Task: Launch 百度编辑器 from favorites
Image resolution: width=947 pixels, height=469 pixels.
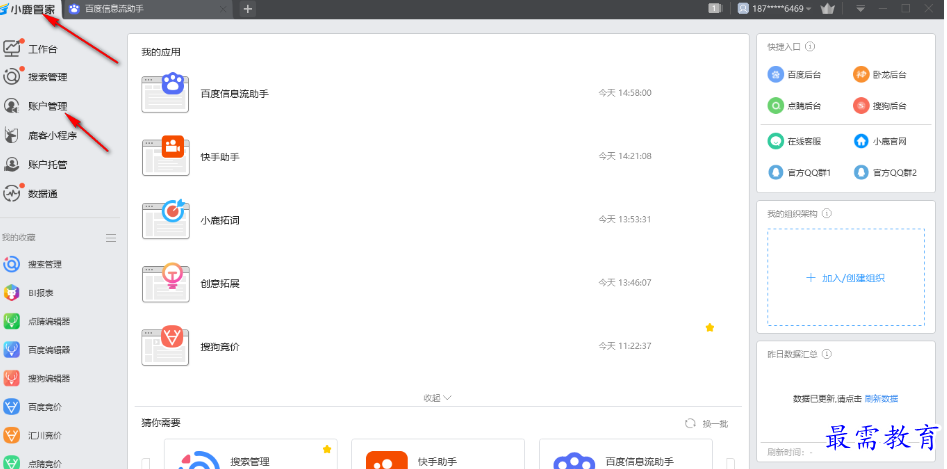Action: (x=36, y=349)
